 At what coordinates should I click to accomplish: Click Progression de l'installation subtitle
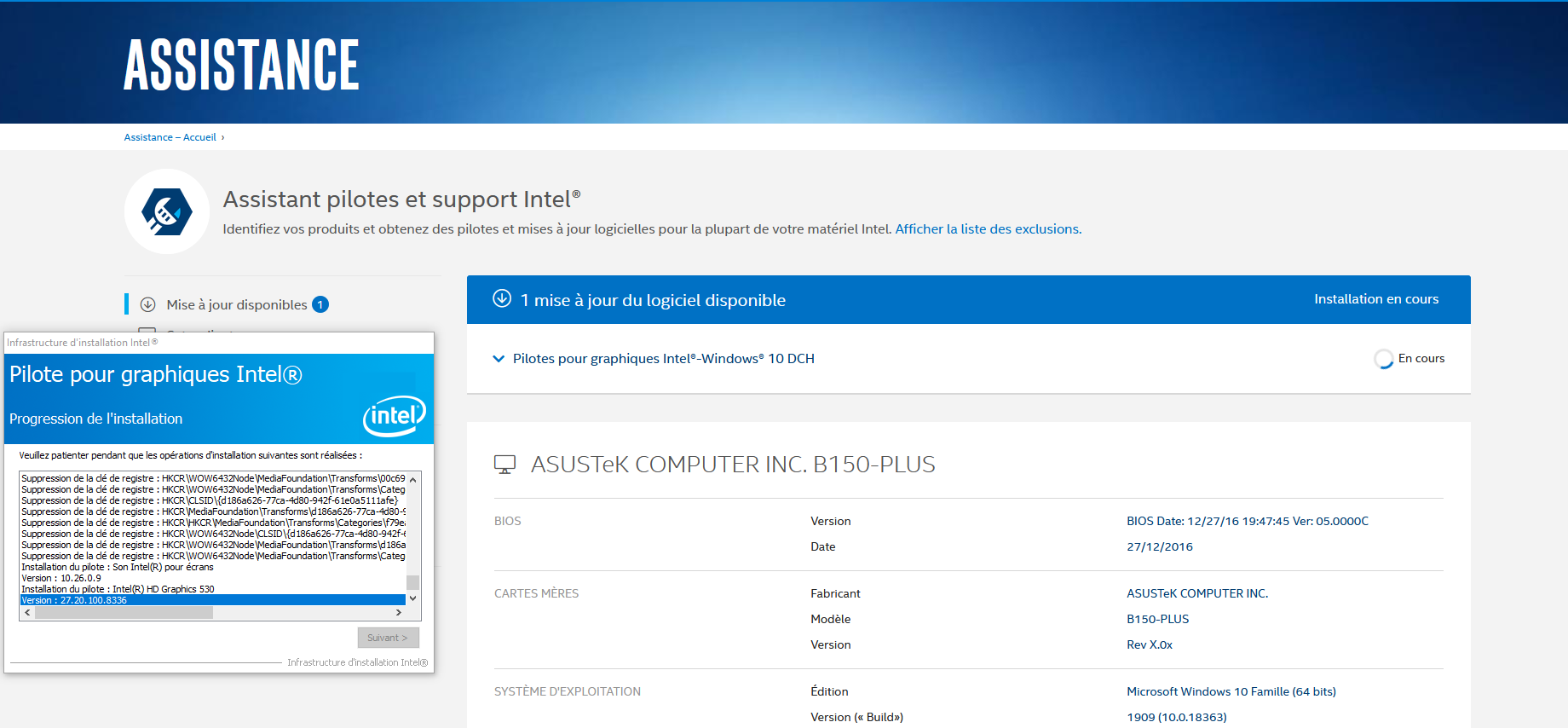click(x=95, y=419)
